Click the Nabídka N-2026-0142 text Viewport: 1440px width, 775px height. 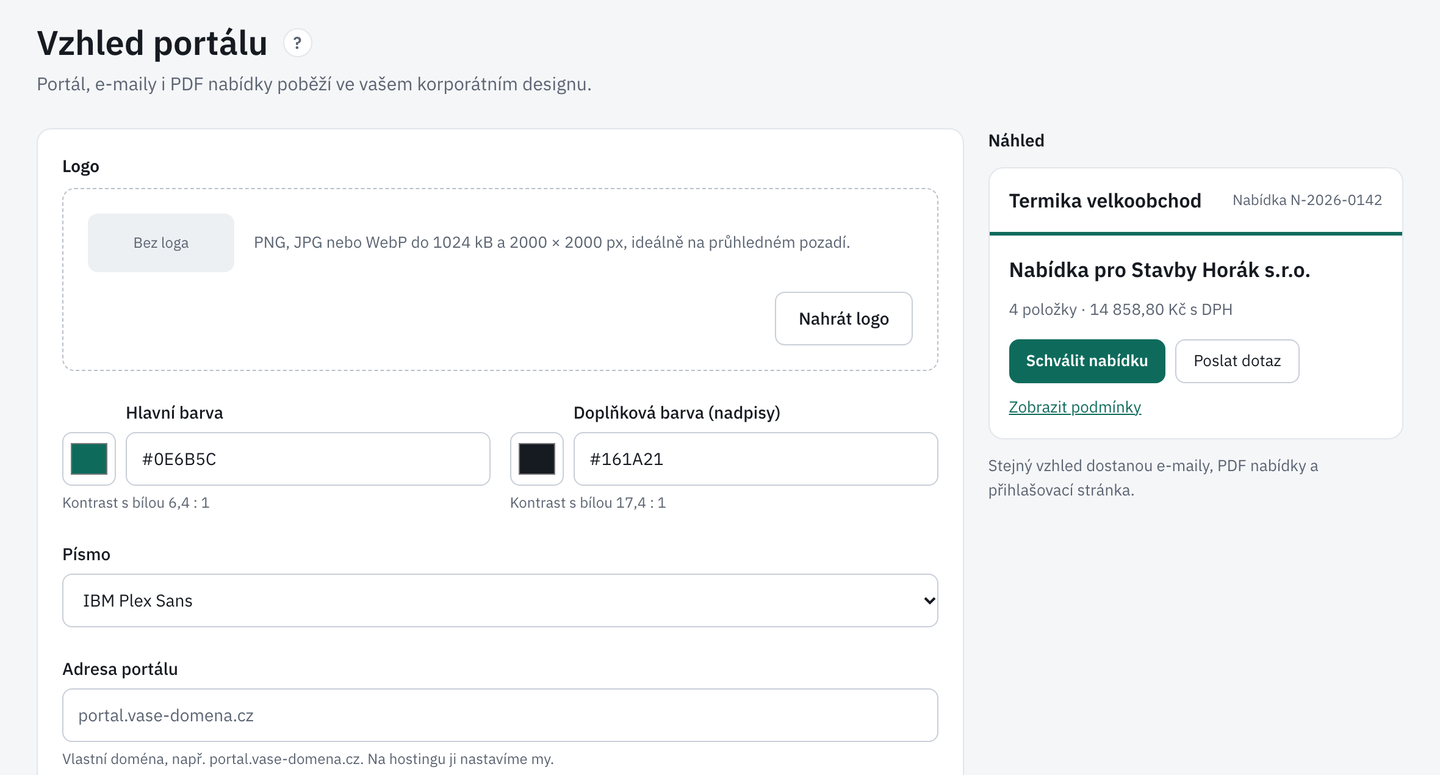tap(1307, 200)
